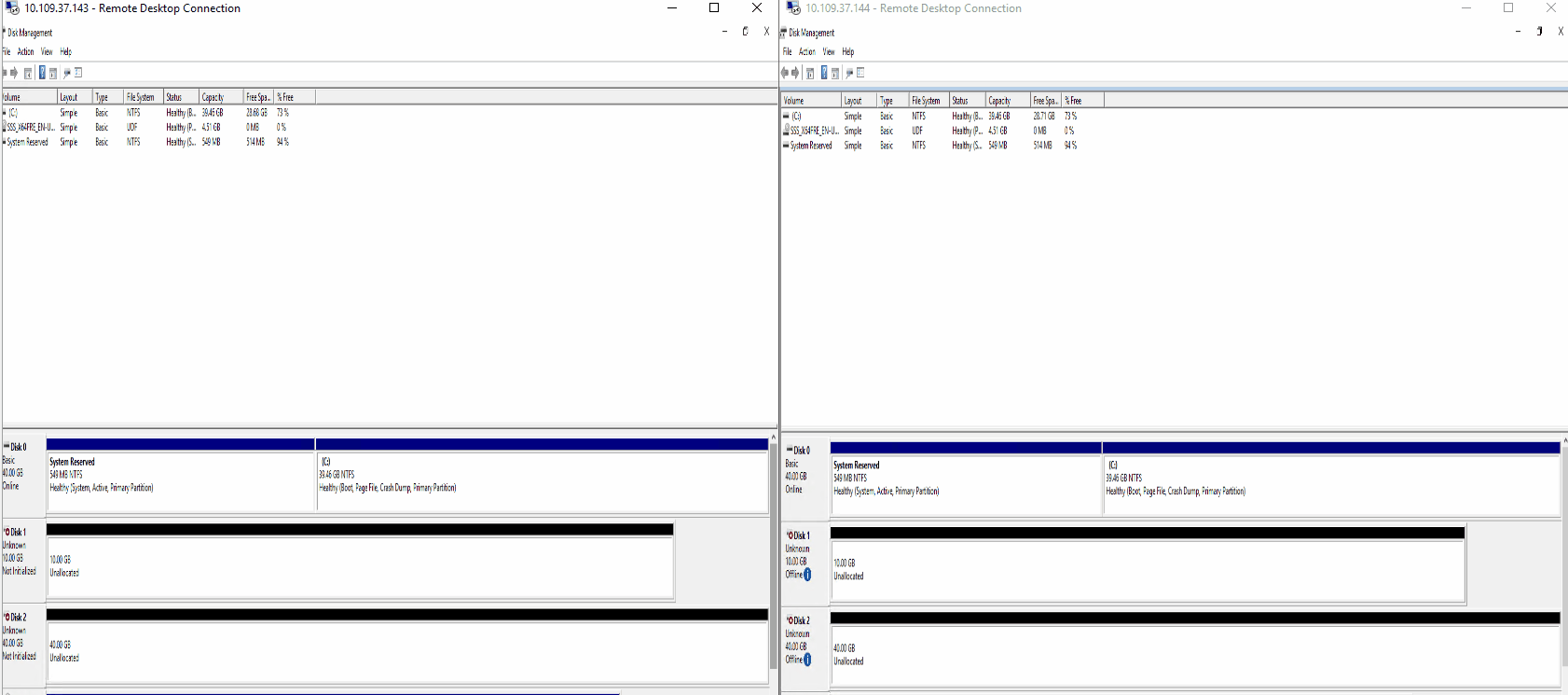1568x695 pixels.
Task: Click the Forward arrow in the right window toolbar
Action: click(x=795, y=73)
